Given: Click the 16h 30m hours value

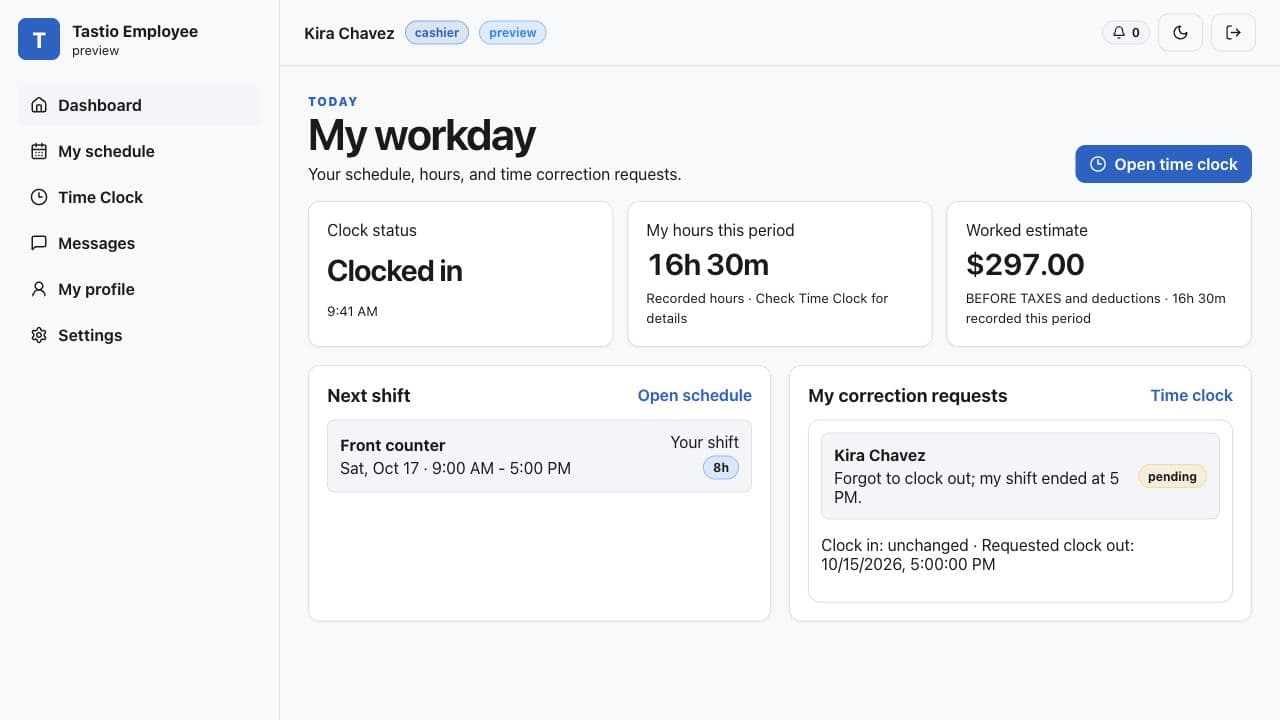Looking at the screenshot, I should pos(708,264).
